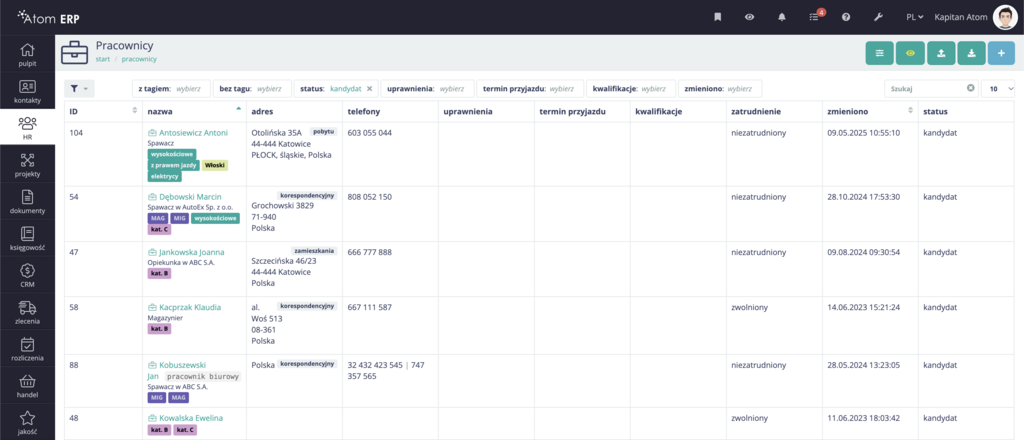Open Kacprzak Klaudia record
This screenshot has width=1024, height=440.
pos(190,307)
